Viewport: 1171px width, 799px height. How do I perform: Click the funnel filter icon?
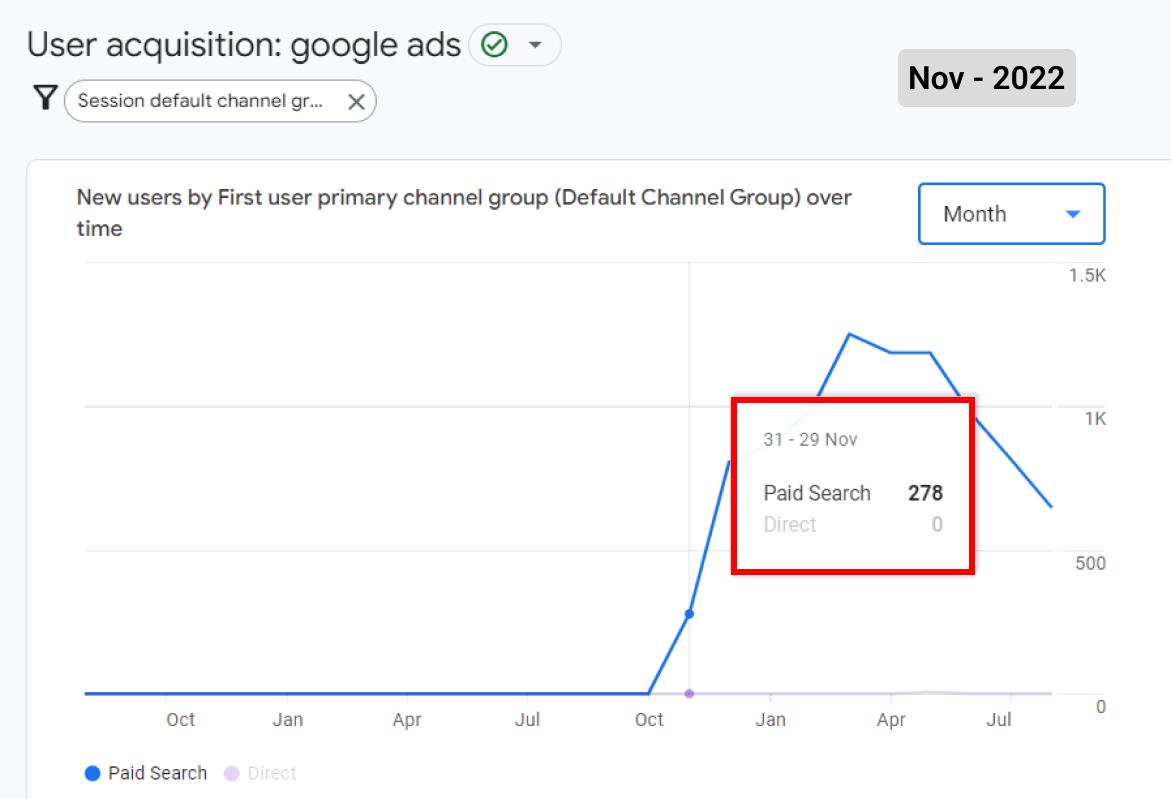(46, 98)
